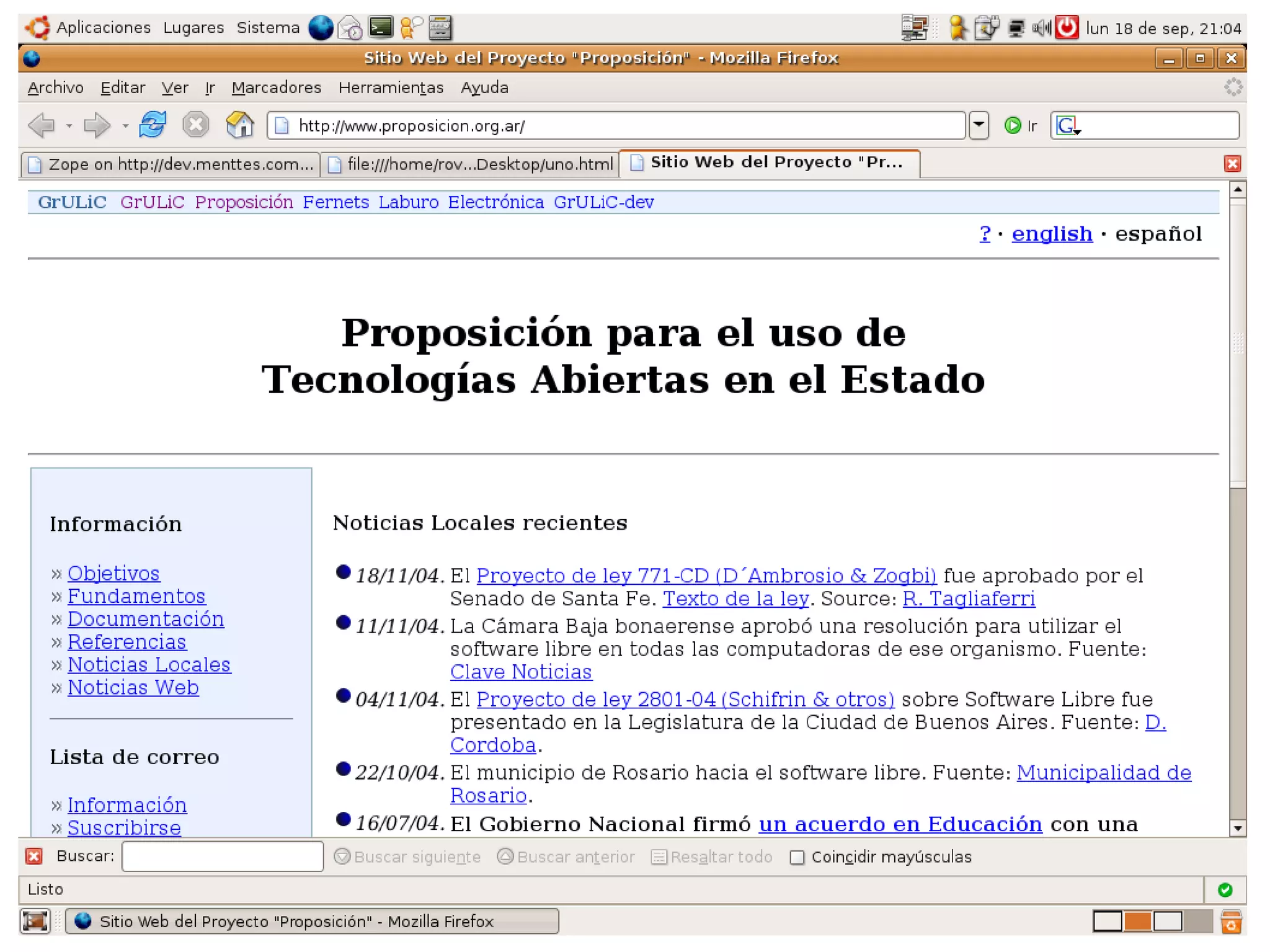Open the Editar menu
This screenshot has width=1270, height=952.
(x=123, y=87)
